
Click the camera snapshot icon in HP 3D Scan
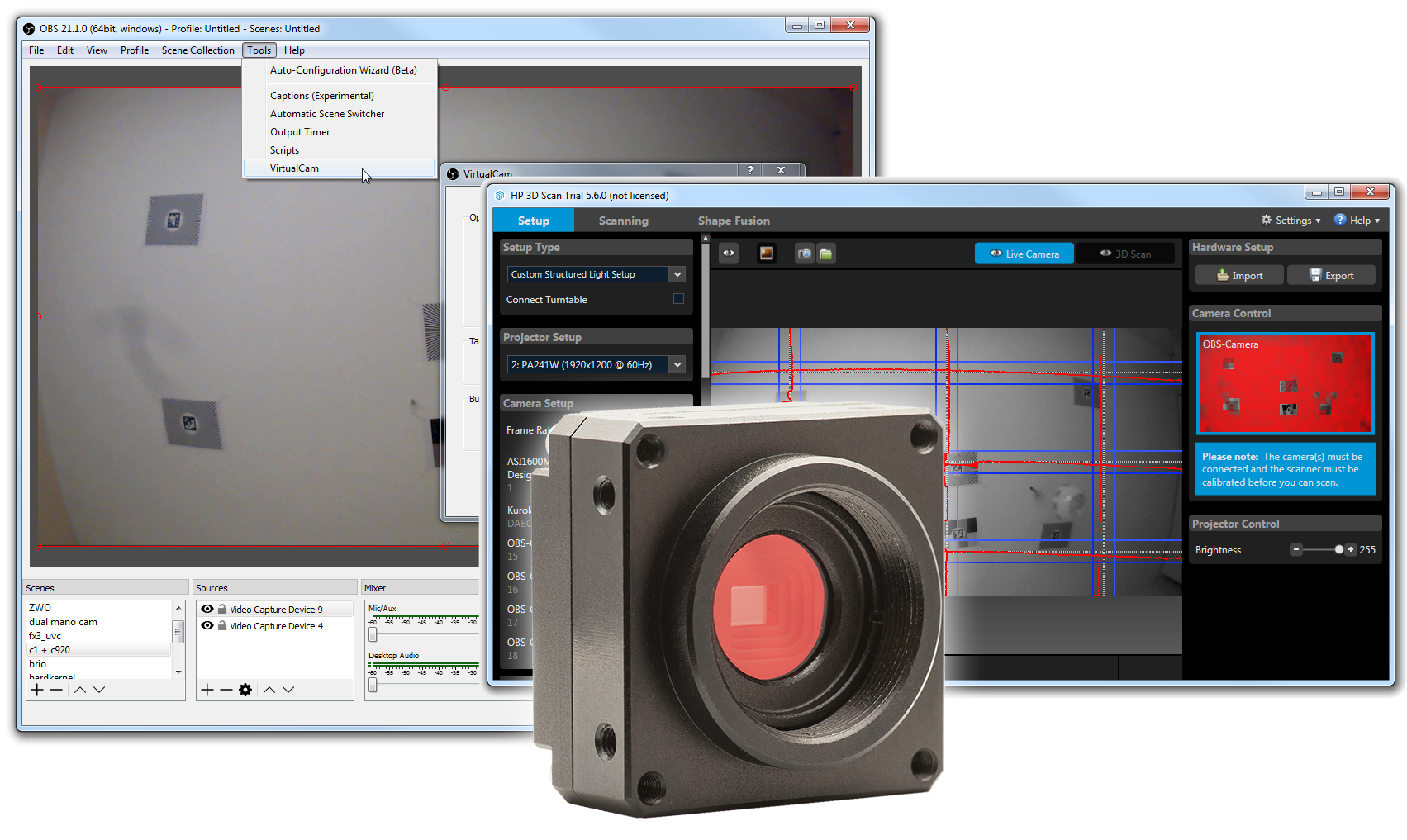point(804,254)
